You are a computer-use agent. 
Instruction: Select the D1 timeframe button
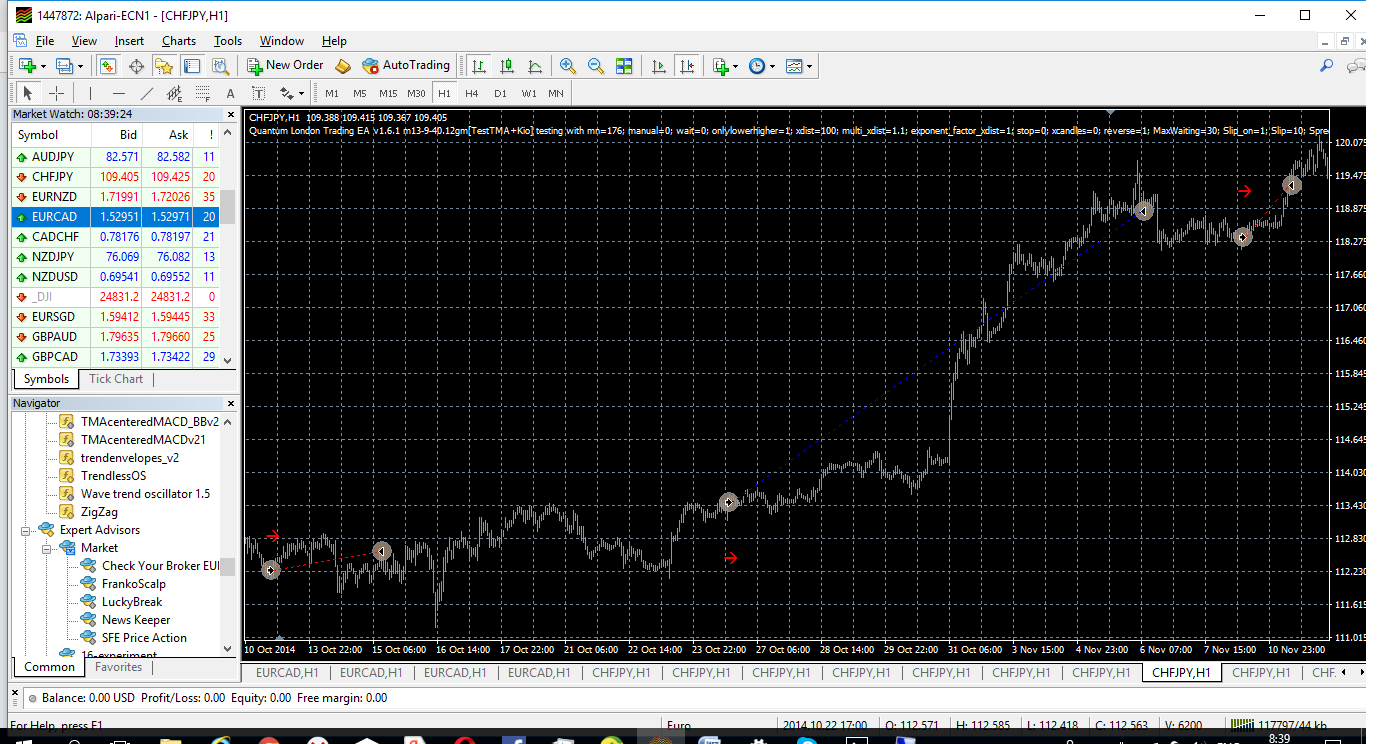click(500, 93)
